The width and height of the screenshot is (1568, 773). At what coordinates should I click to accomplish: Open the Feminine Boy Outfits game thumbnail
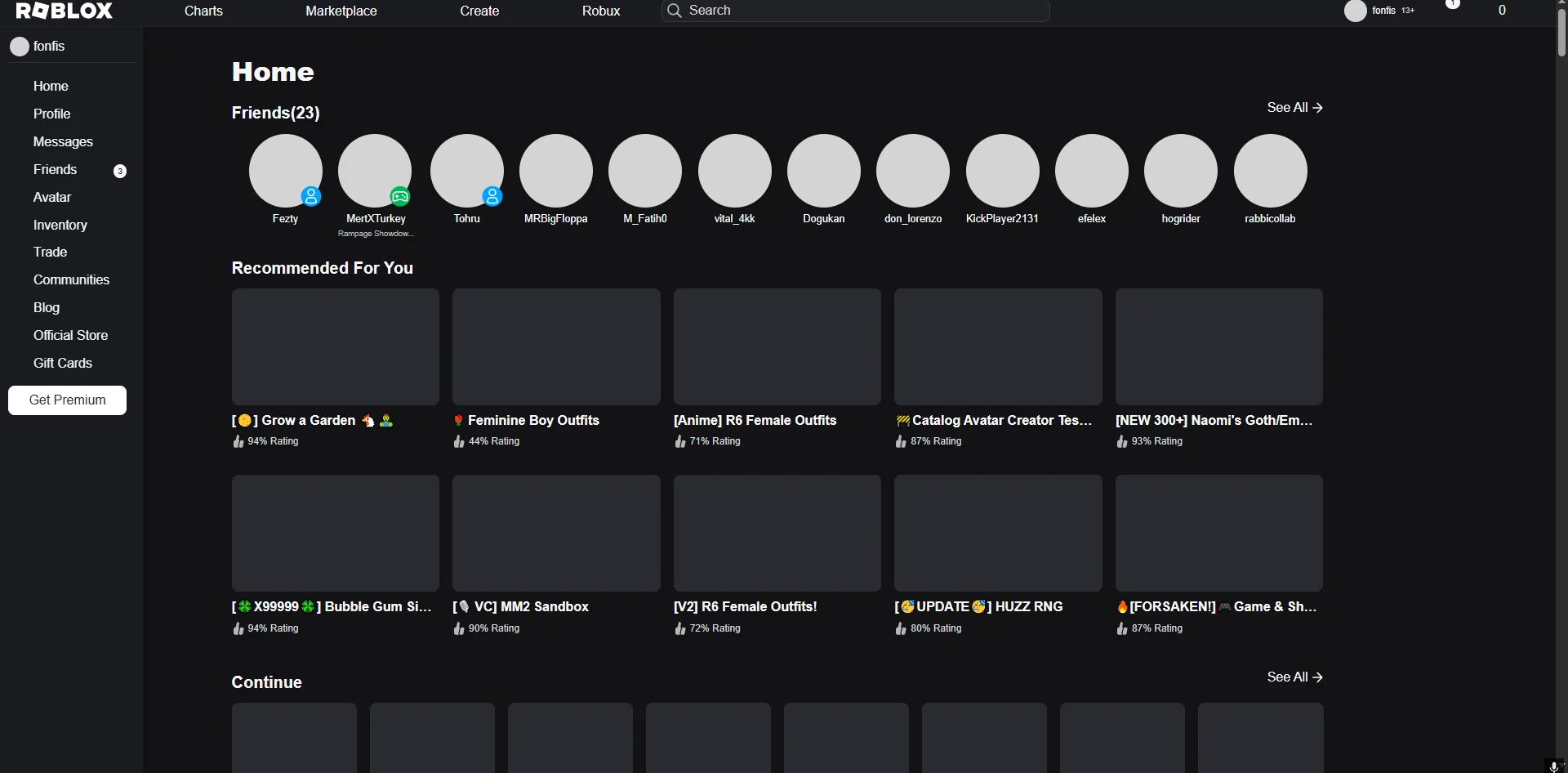coord(556,346)
